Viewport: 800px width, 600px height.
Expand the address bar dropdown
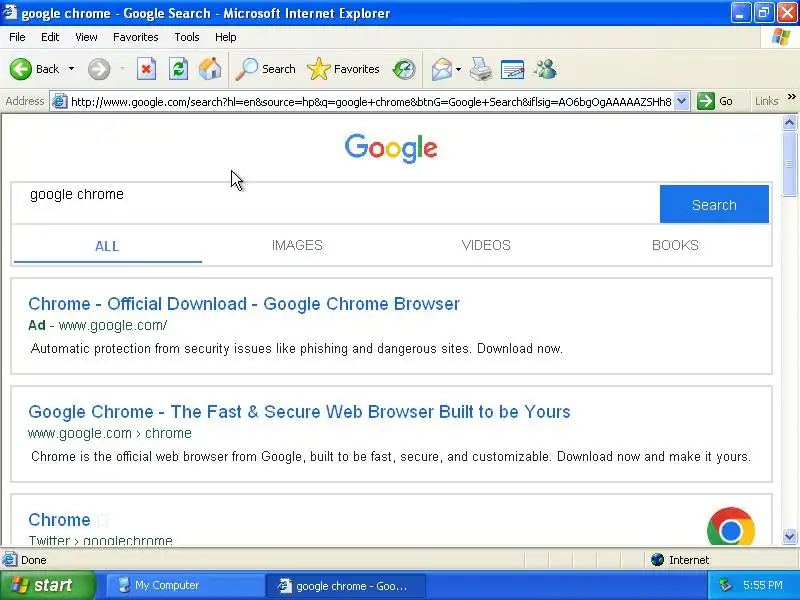682,101
